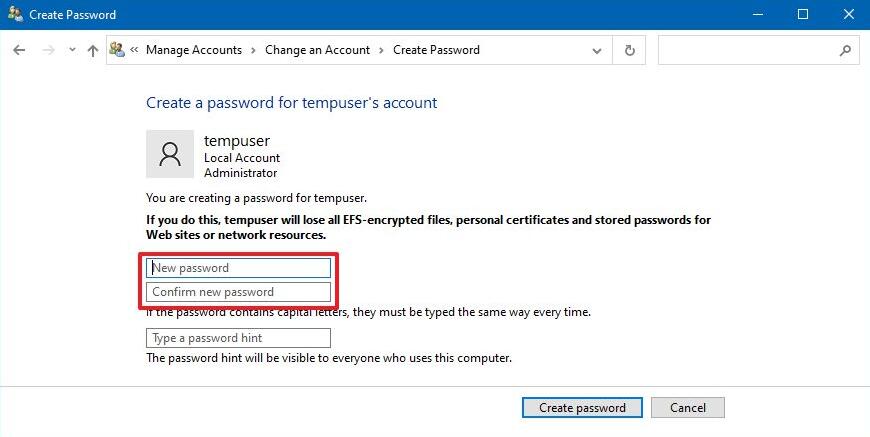Screen dimensions: 870x437
Task: Go to Manage Accounts breadcrumb
Action: click(x=194, y=50)
